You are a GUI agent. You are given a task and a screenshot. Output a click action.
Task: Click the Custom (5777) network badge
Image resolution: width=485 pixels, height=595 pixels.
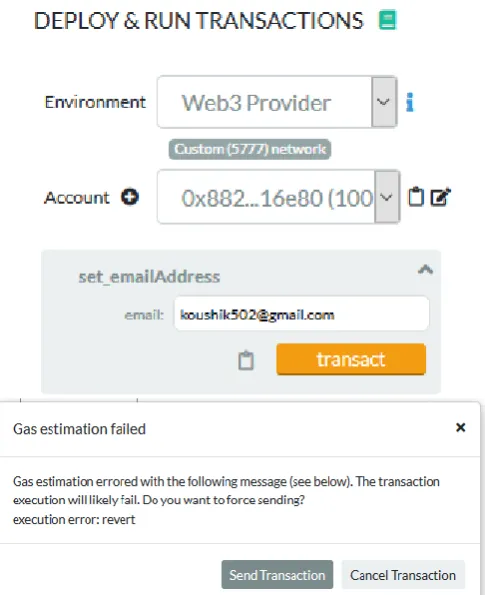coord(250,149)
